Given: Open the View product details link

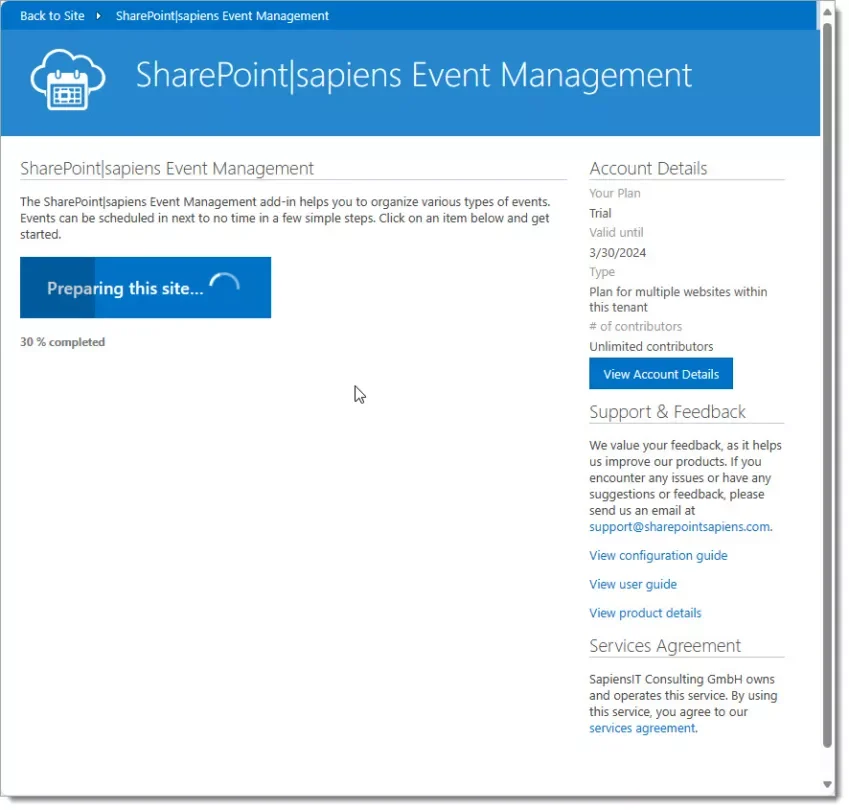Looking at the screenshot, I should pyautogui.click(x=645, y=613).
